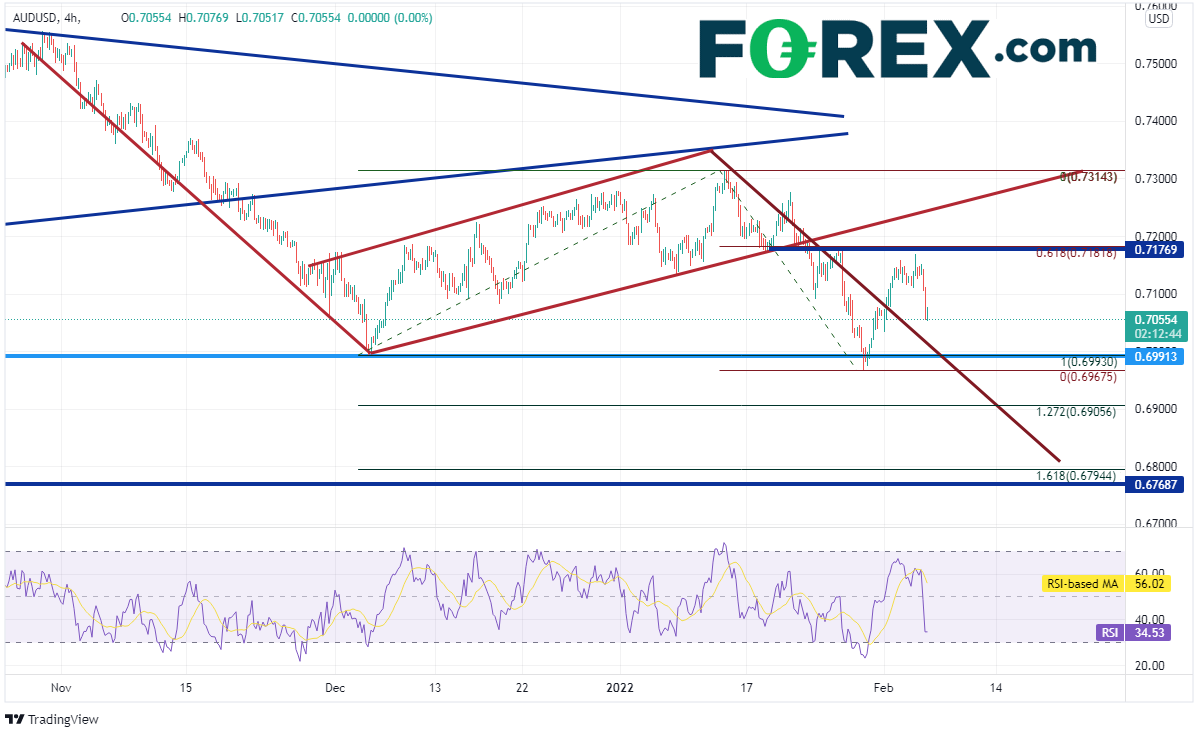Click the TradingView logo icon
Screen dimensions: 1203x737
[15, 720]
